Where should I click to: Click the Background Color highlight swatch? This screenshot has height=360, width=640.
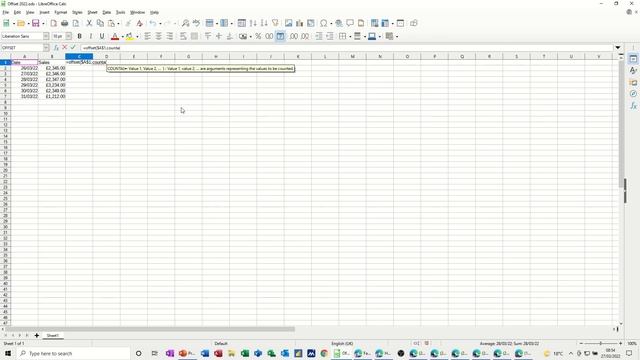click(x=129, y=36)
